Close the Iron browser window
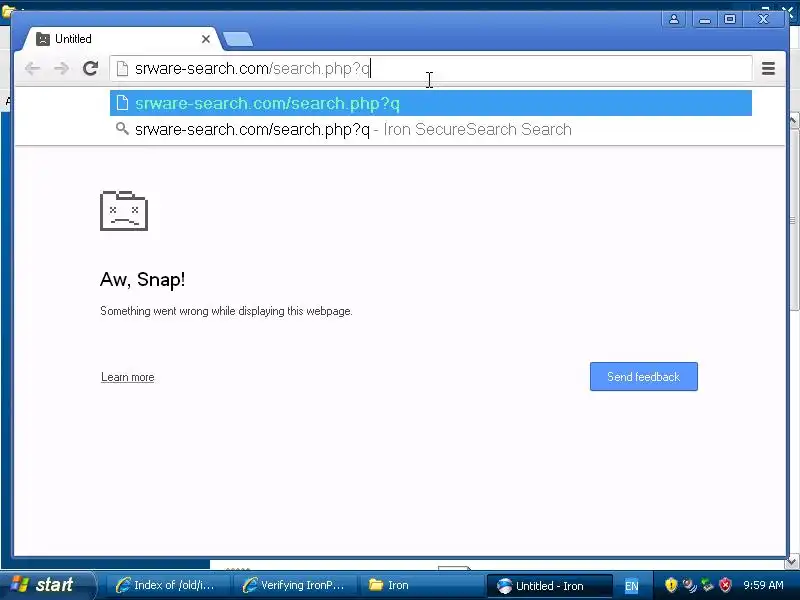 point(763,19)
